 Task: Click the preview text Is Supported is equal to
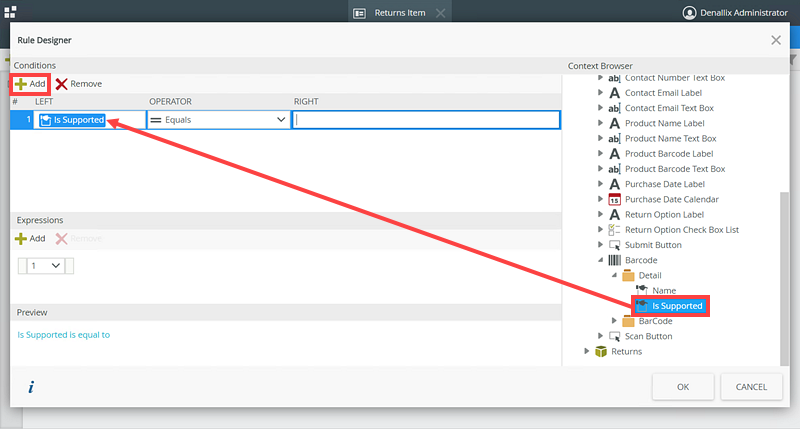tap(64, 335)
